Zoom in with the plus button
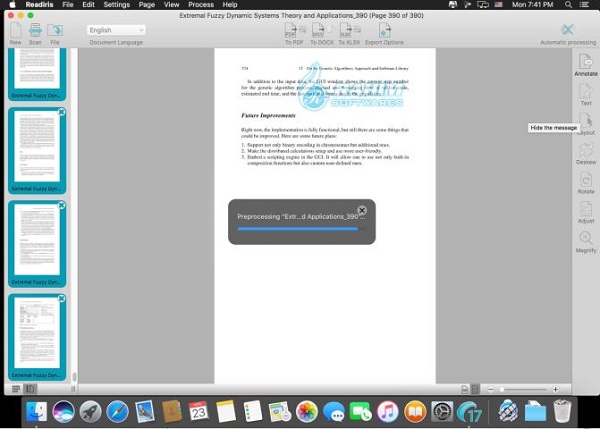Image resolution: width=600 pixels, height=429 pixels. [555, 389]
